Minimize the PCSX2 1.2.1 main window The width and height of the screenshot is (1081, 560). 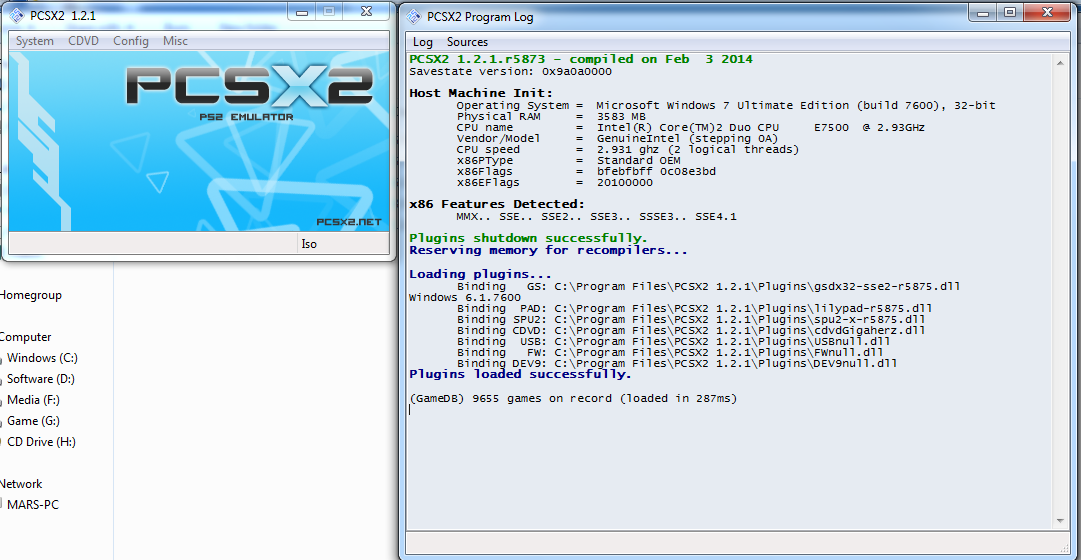click(x=300, y=12)
